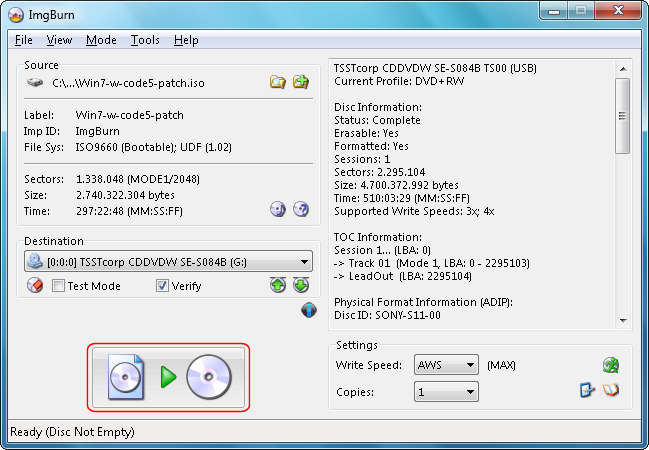Screen dimensions: 649x450
Task: Click the large Write image to disc button
Action: (168, 378)
